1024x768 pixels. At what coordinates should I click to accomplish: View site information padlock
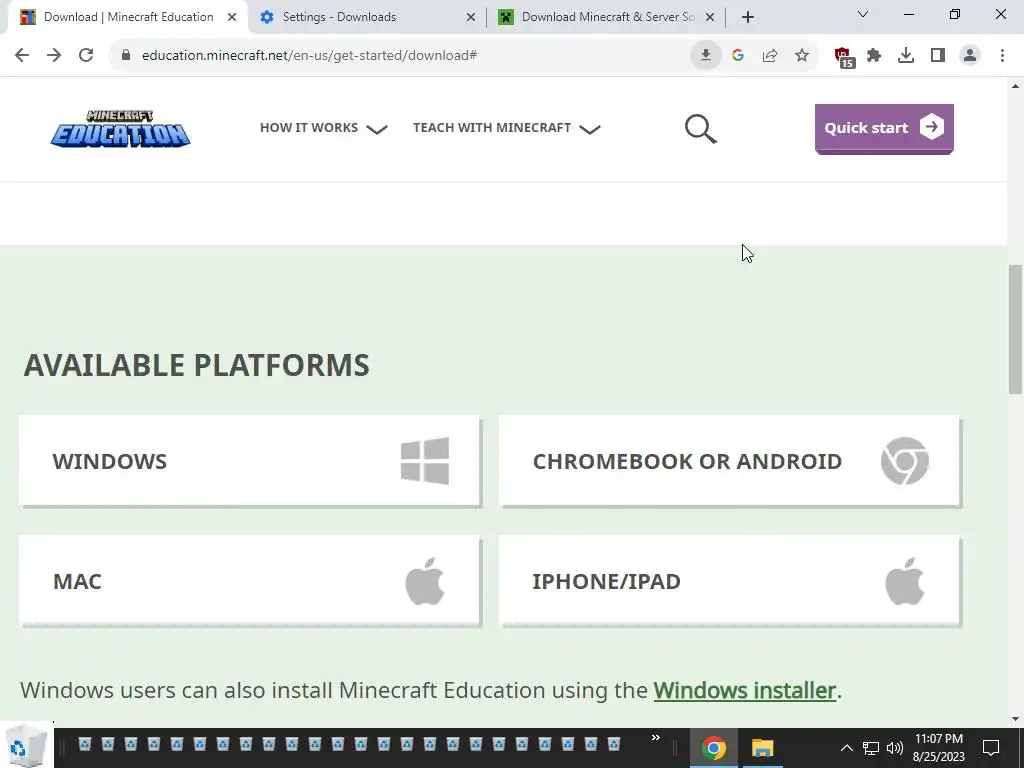(x=126, y=55)
